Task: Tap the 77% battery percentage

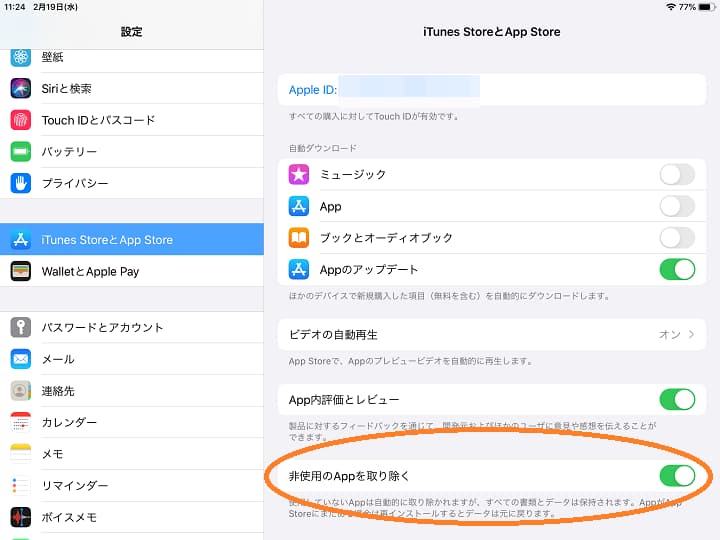Action: coord(687,7)
